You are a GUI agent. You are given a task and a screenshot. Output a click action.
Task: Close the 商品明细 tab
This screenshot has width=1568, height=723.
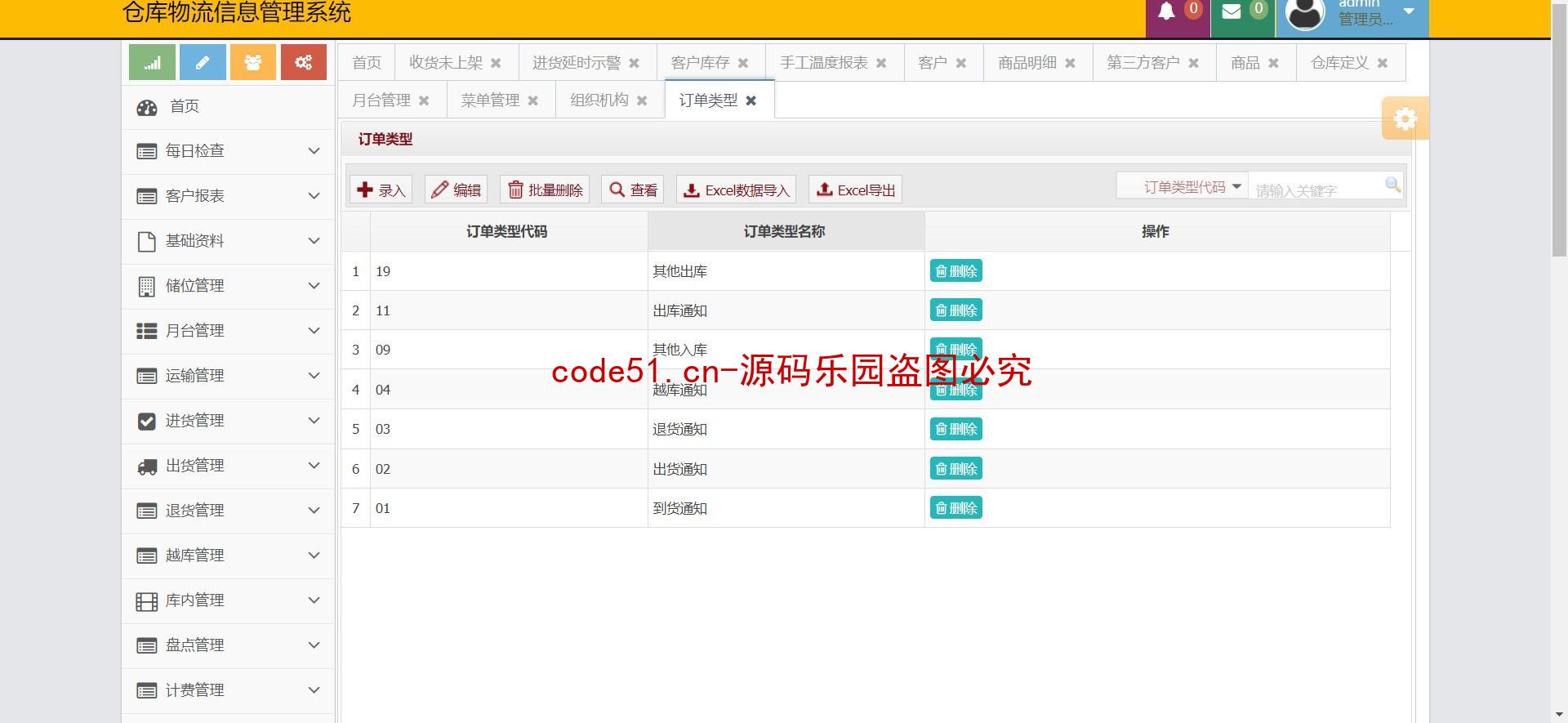pos(1070,63)
